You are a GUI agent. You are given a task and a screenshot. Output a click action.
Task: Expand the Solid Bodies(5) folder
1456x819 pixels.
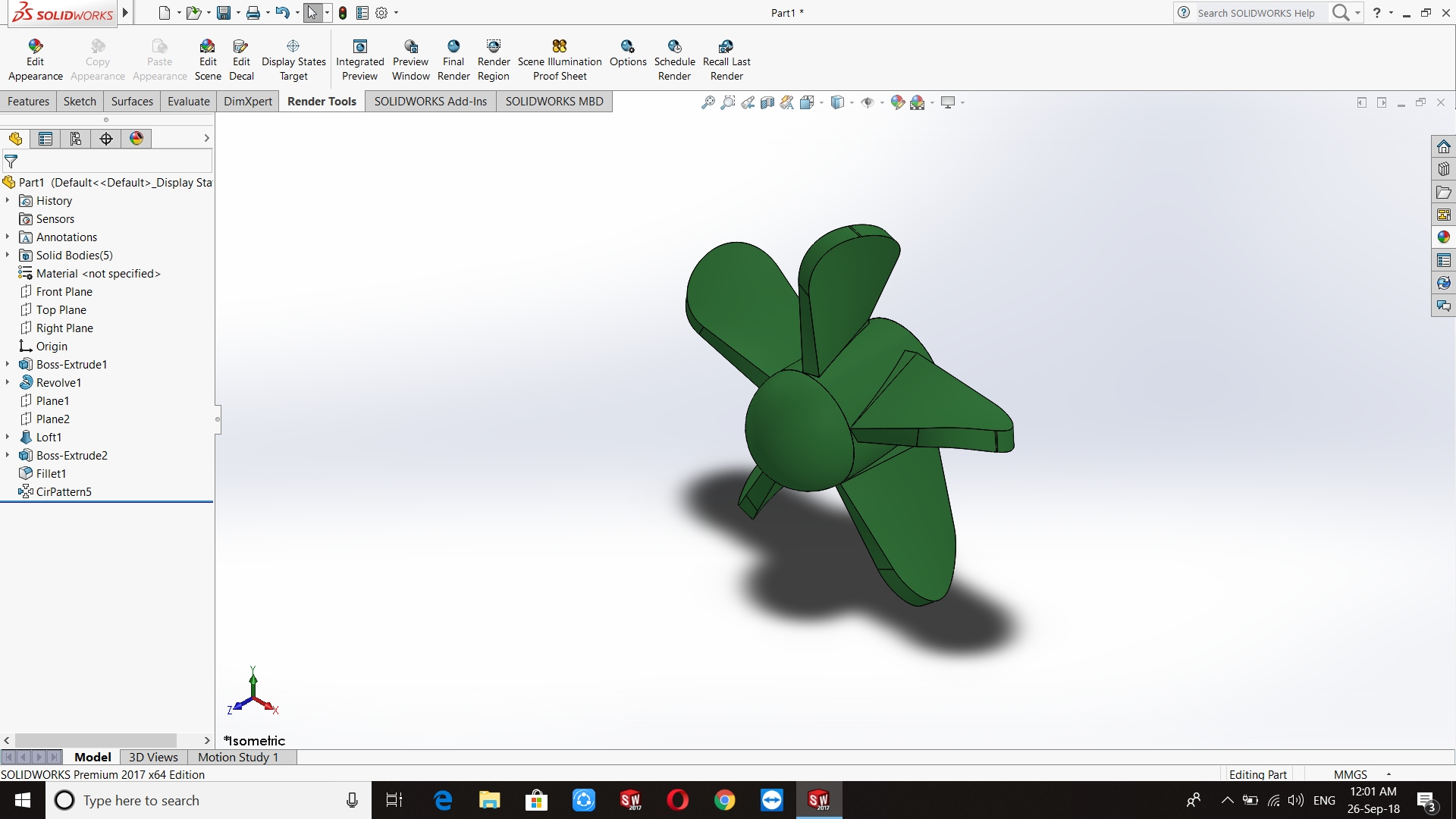pyautogui.click(x=8, y=256)
